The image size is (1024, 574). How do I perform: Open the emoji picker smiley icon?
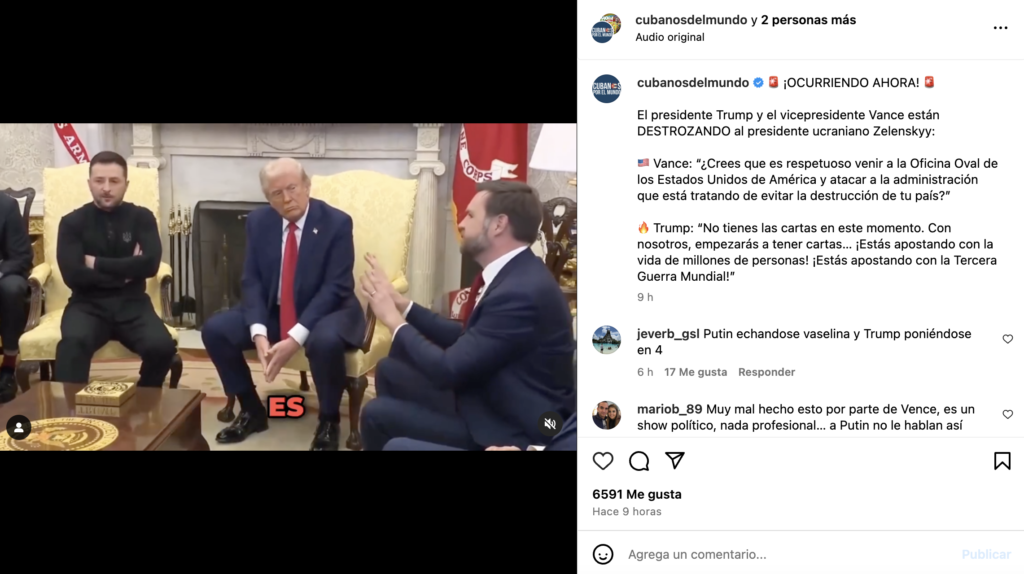[x=603, y=554]
